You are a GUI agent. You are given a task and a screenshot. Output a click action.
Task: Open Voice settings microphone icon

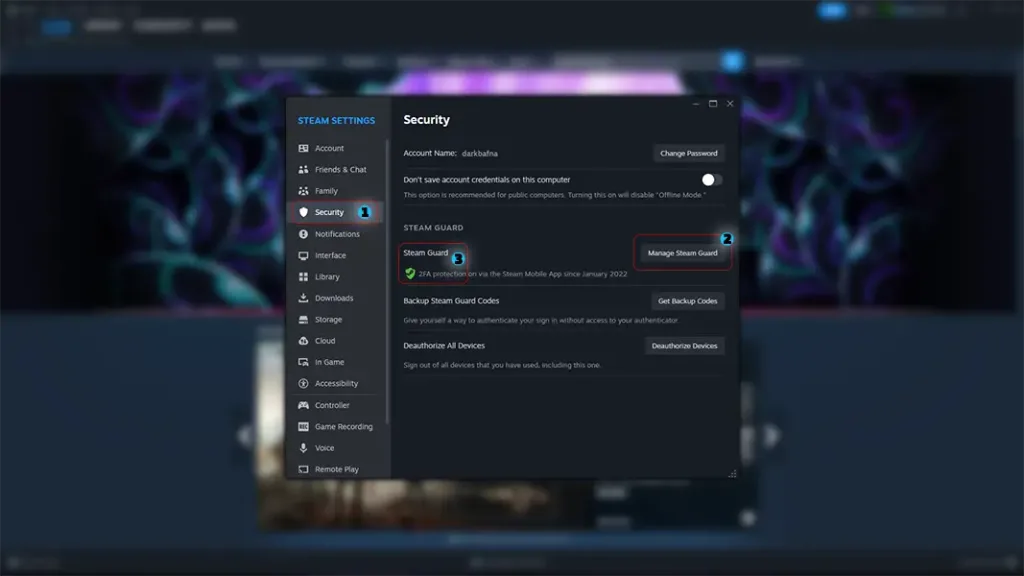(x=304, y=448)
